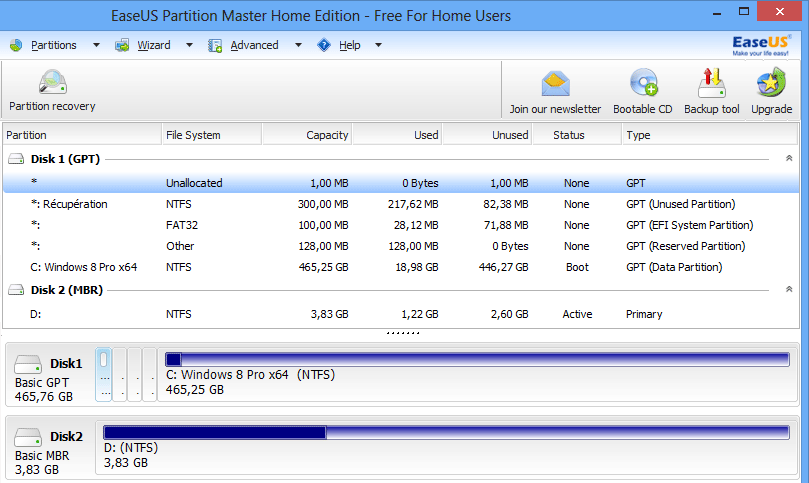The width and height of the screenshot is (809, 483).
Task: Select the D: NTFS partition row
Action: [x=401, y=314]
